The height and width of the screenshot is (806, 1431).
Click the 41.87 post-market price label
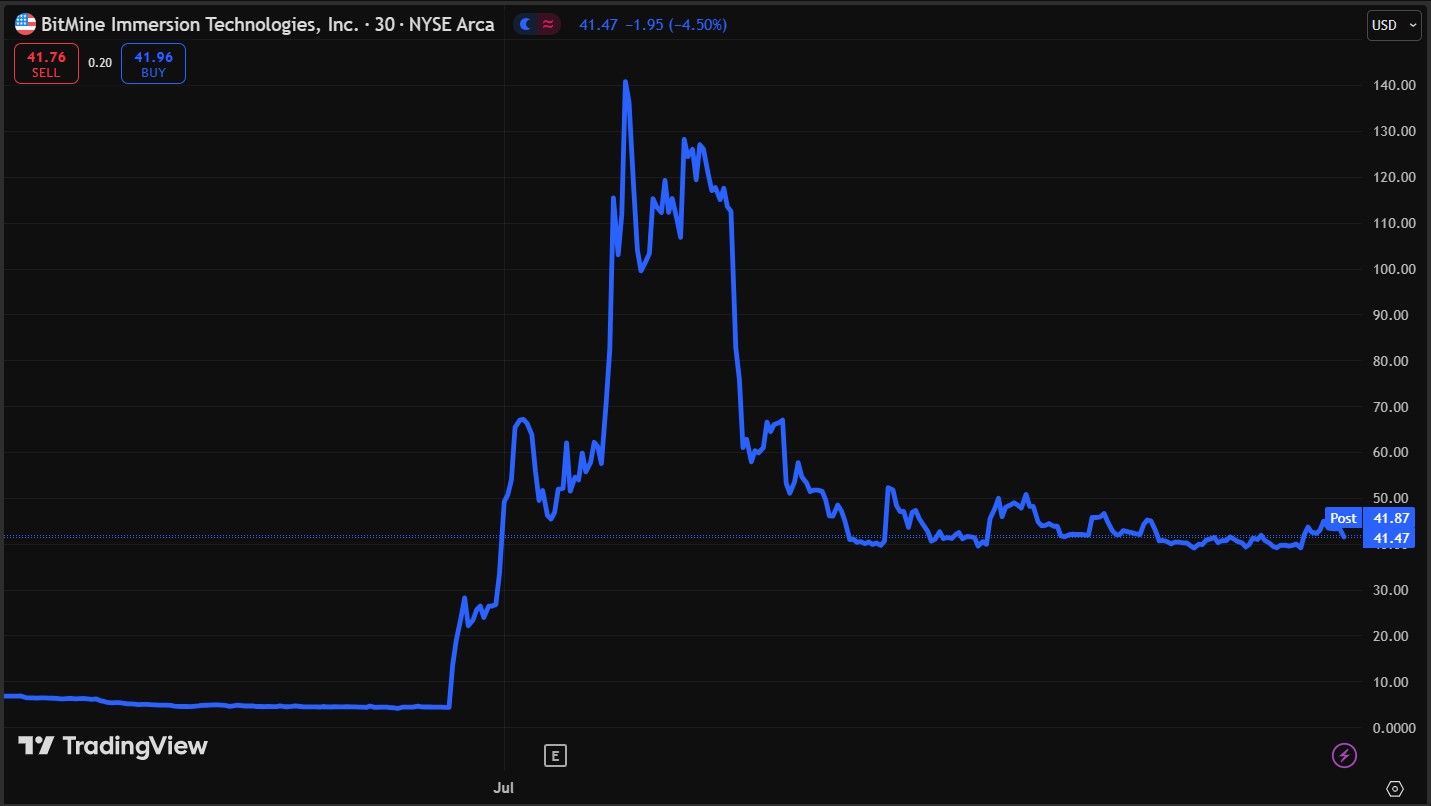pyautogui.click(x=1391, y=518)
